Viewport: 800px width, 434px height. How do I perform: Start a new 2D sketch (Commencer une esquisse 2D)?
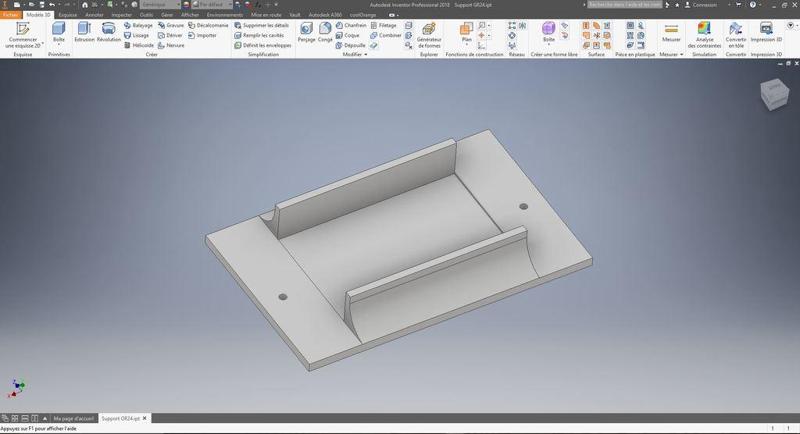pyautogui.click(x=22, y=35)
